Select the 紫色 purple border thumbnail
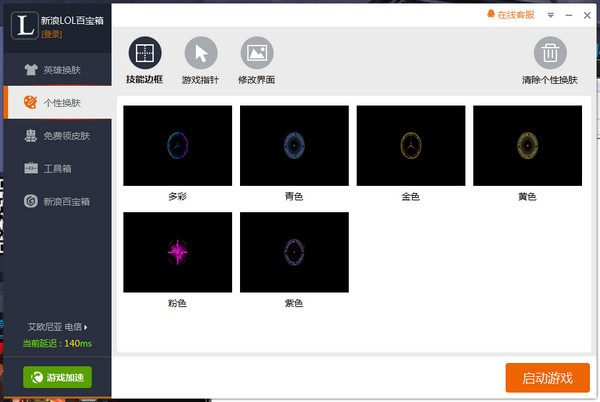600x402 pixels. point(294,252)
